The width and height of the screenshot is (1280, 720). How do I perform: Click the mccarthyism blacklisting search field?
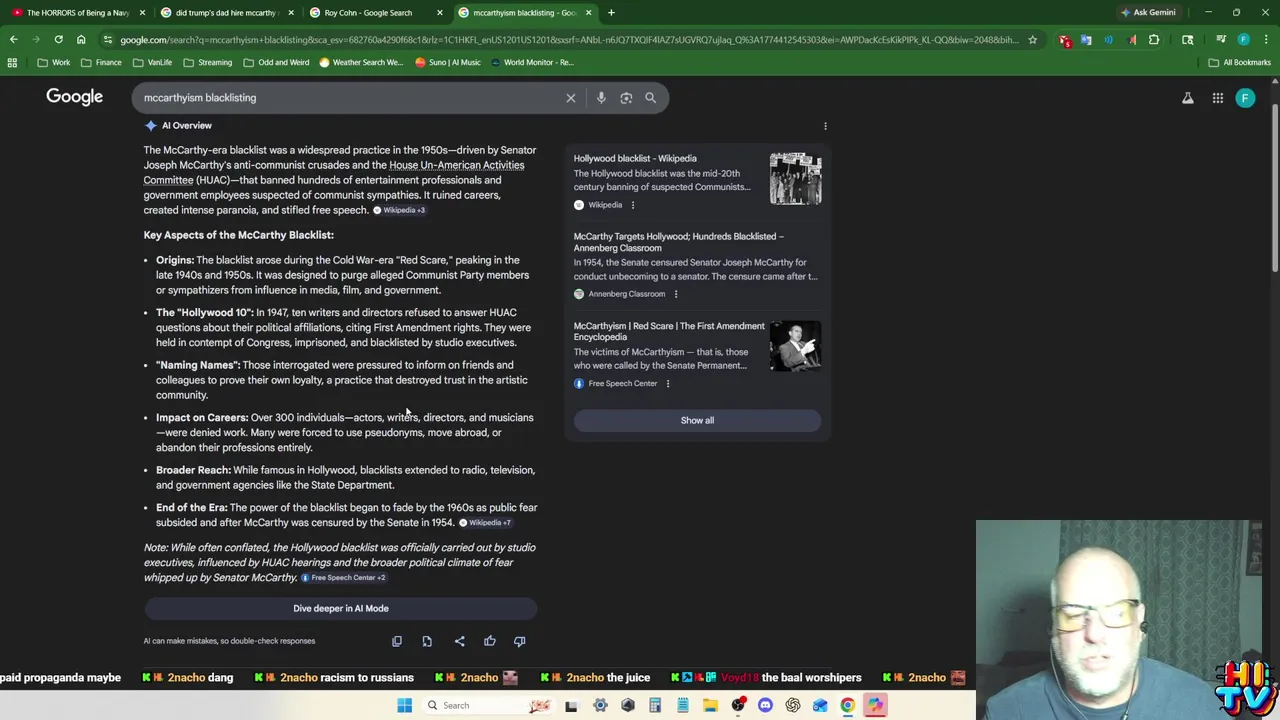pos(350,98)
